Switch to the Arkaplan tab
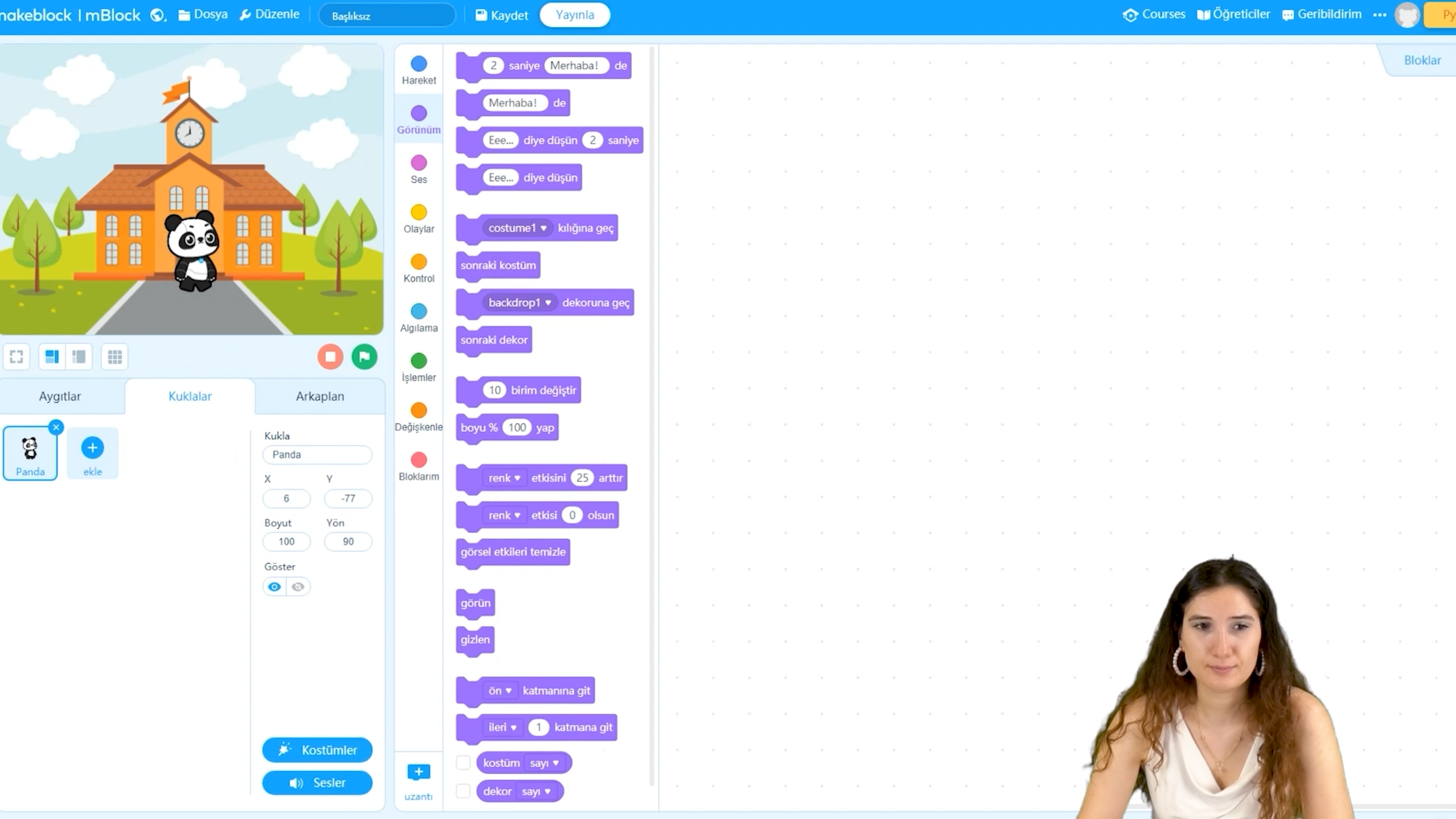 [x=320, y=396]
